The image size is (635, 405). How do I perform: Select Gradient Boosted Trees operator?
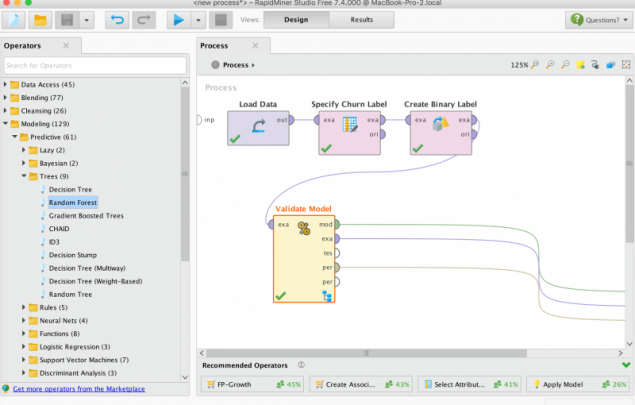86,215
